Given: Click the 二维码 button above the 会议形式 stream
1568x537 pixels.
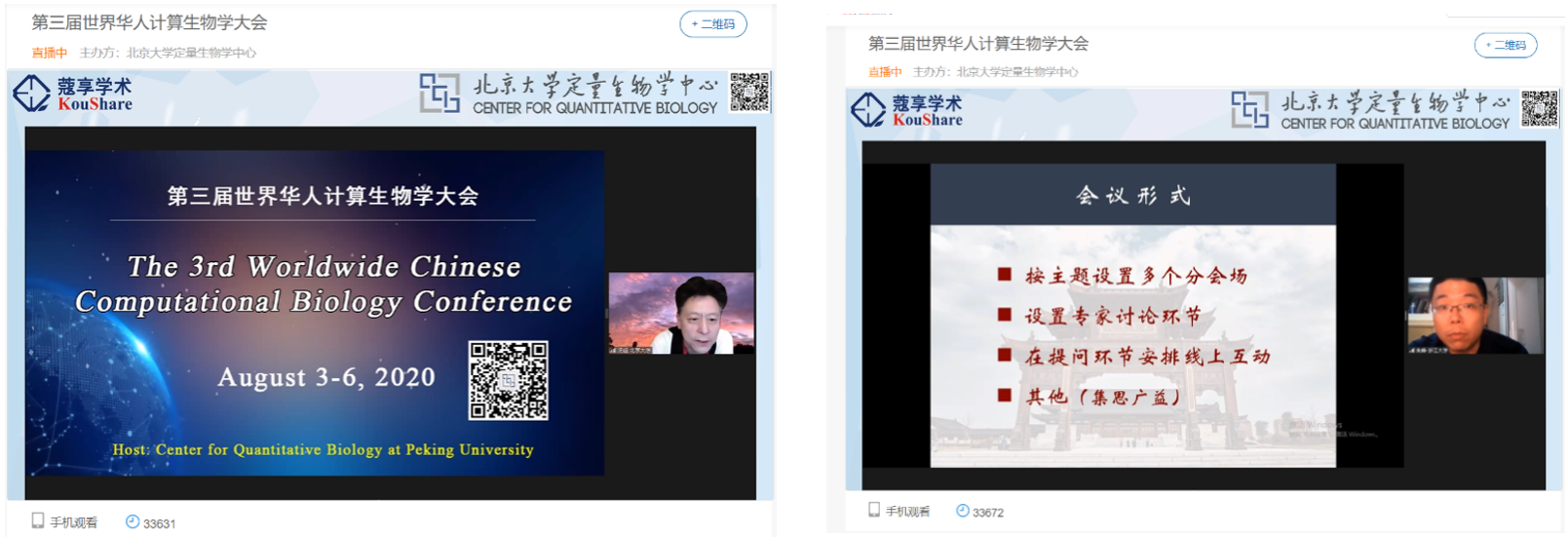Looking at the screenshot, I should 1506,45.
